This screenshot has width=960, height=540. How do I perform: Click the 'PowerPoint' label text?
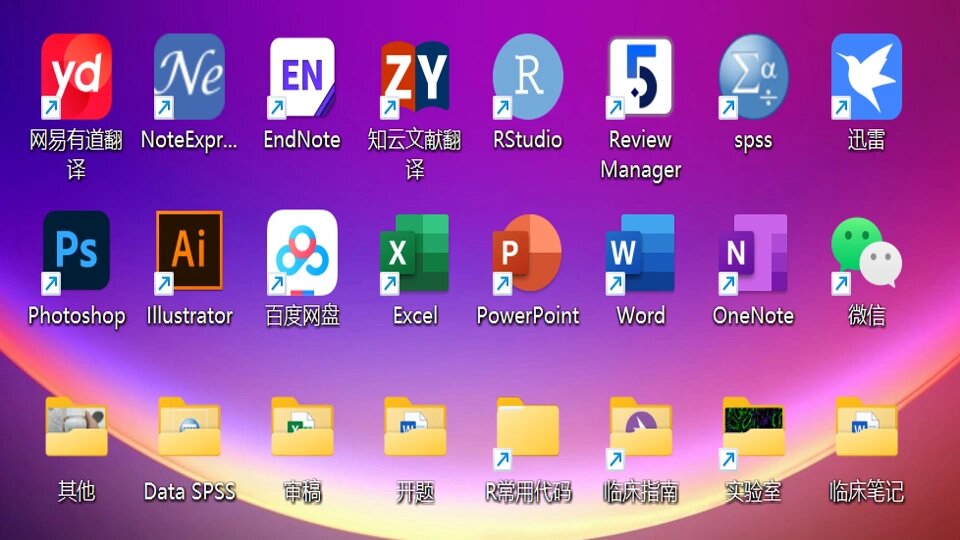coord(527,316)
